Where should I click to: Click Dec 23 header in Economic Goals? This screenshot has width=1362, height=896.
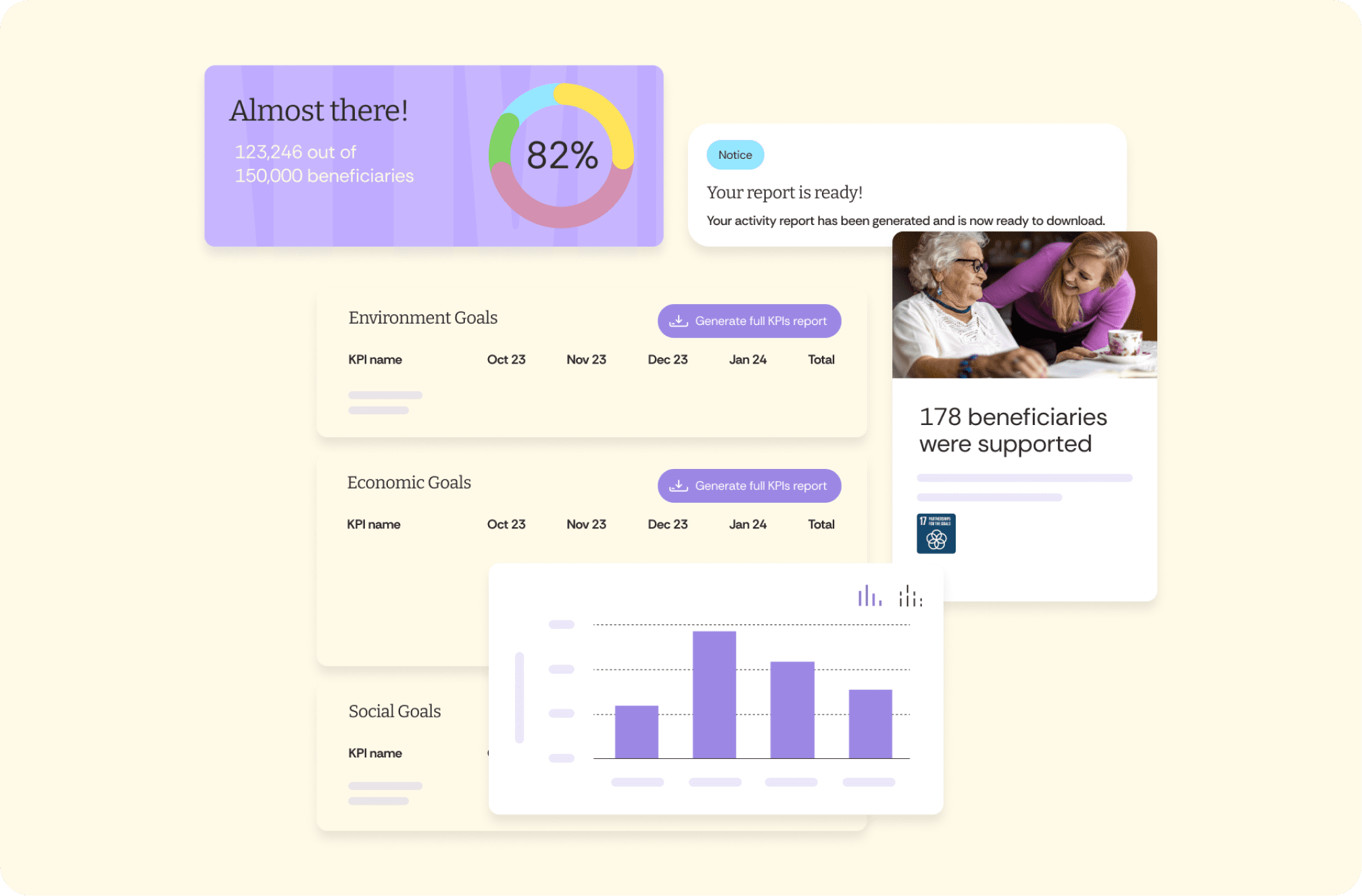tap(667, 524)
